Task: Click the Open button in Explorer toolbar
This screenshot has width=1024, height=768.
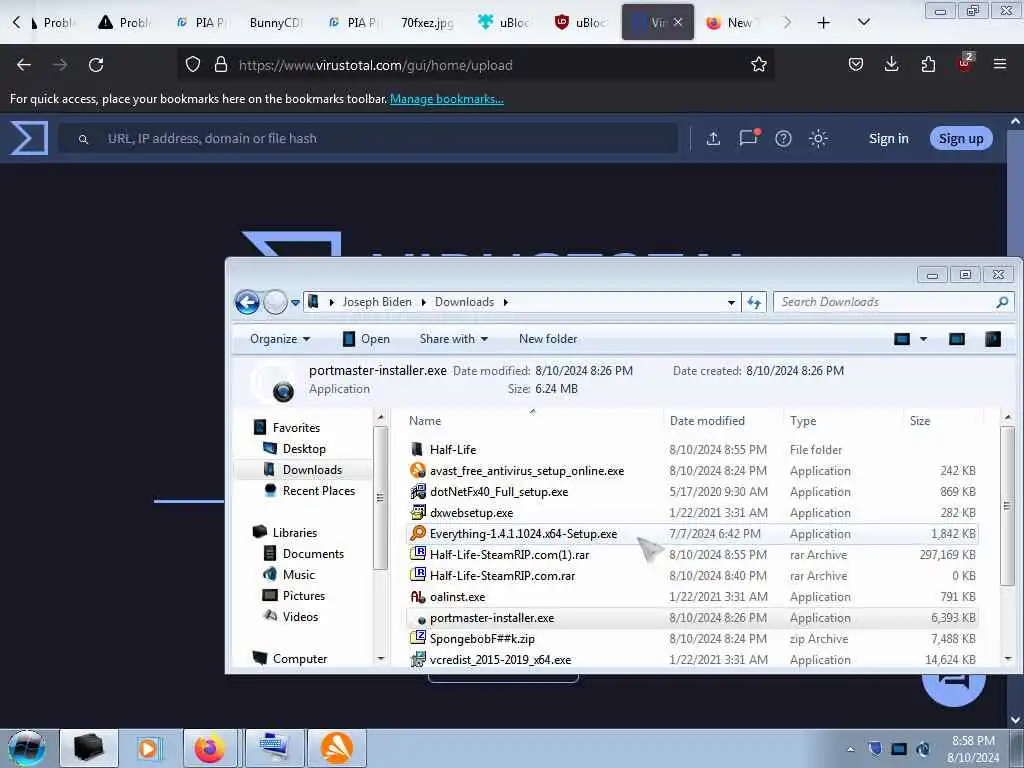Action: 366,339
